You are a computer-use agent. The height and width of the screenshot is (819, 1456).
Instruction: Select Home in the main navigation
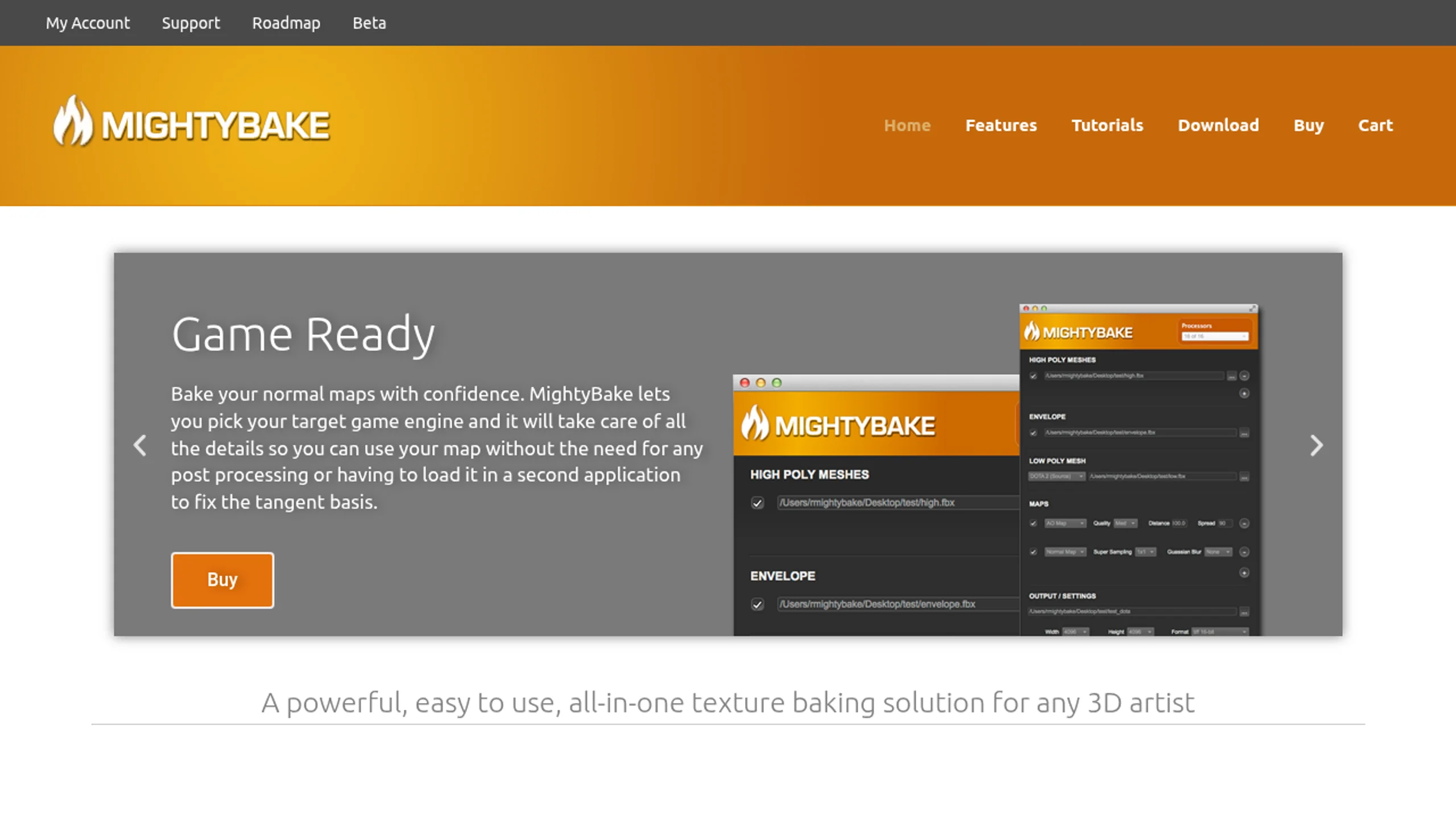pos(907,125)
